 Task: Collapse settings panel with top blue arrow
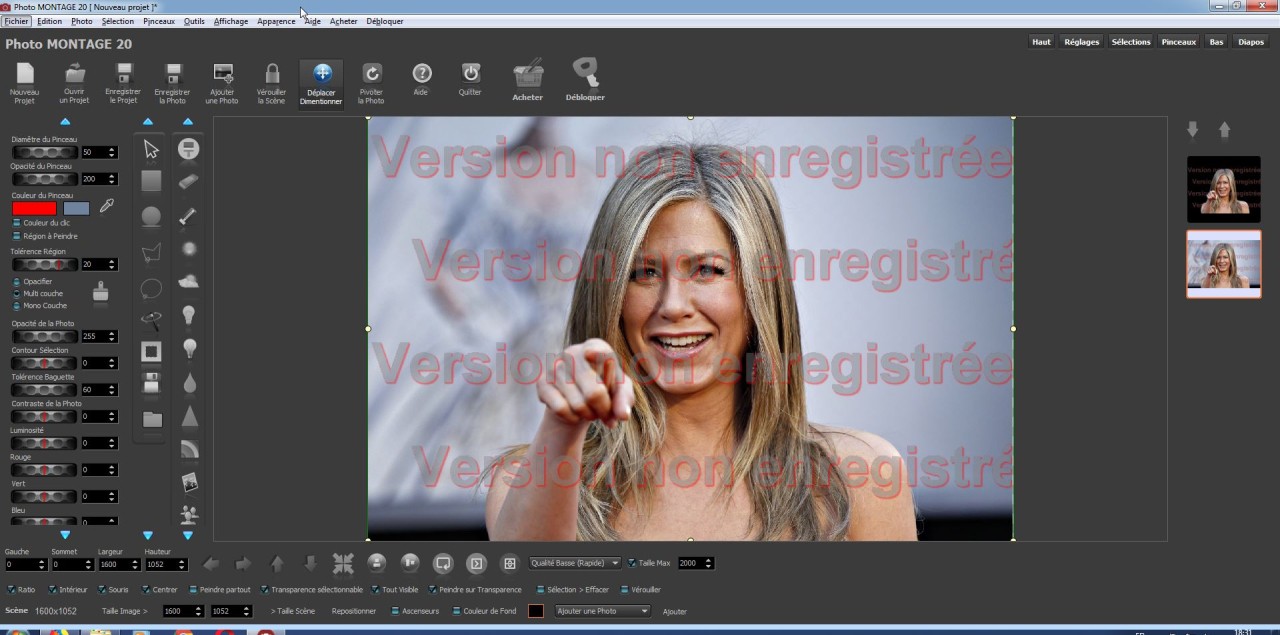pyautogui.click(x=65, y=122)
